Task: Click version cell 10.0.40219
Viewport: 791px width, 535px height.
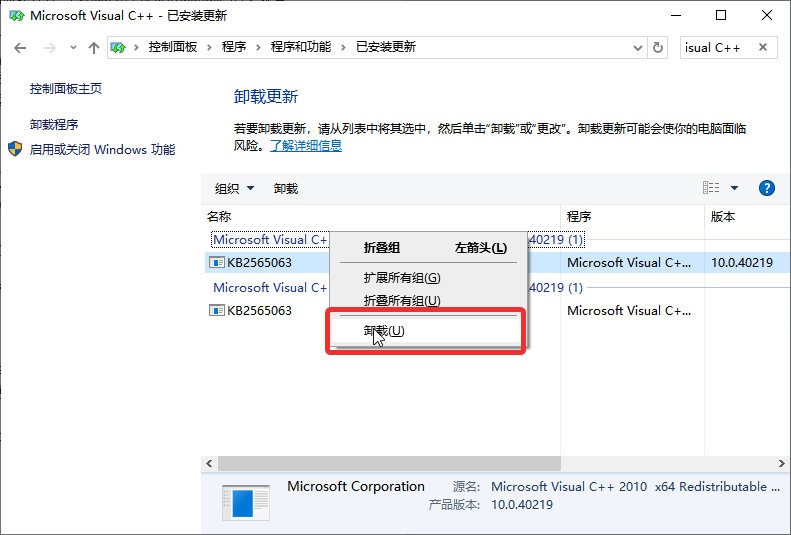Action: (x=742, y=263)
